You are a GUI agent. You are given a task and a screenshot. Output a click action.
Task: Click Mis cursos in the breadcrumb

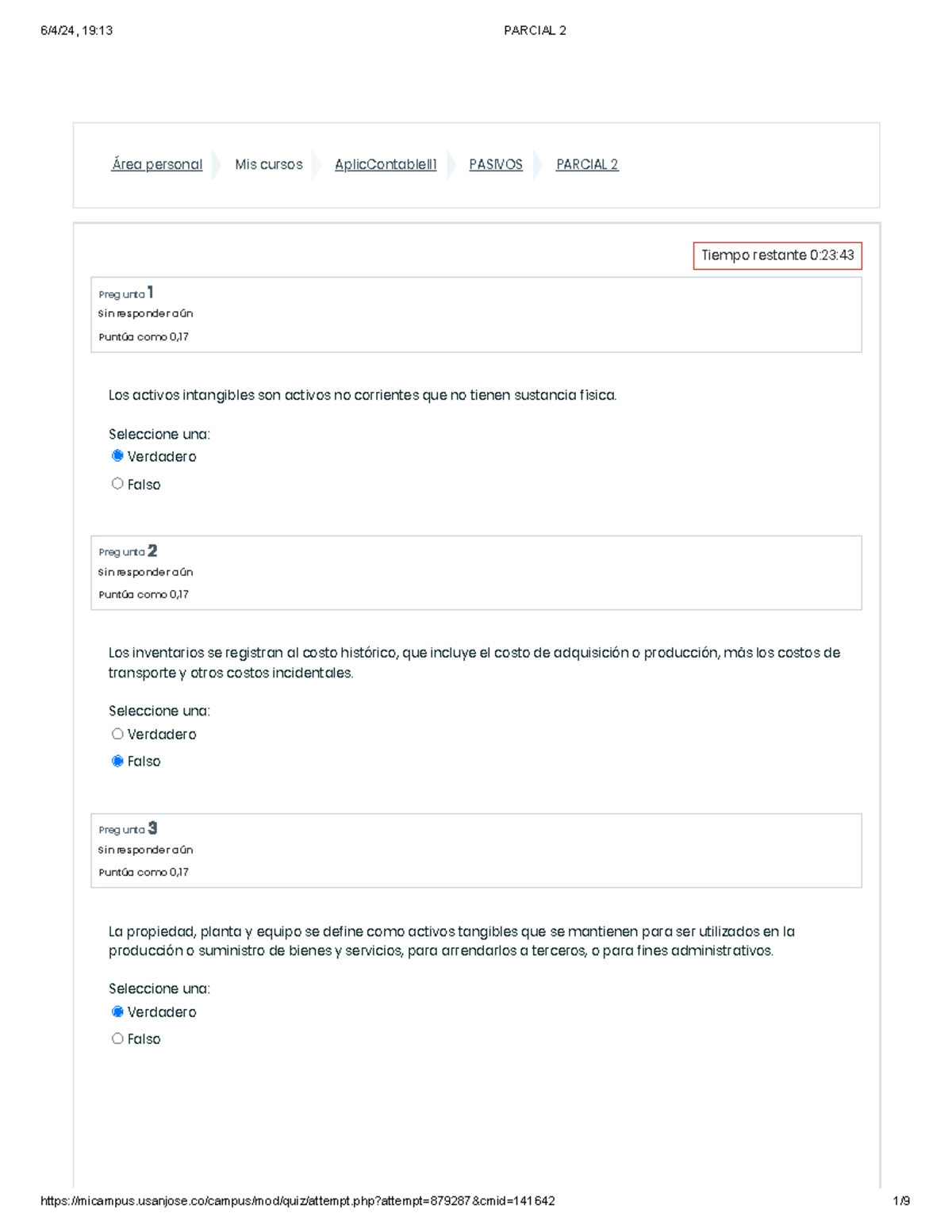(x=268, y=165)
